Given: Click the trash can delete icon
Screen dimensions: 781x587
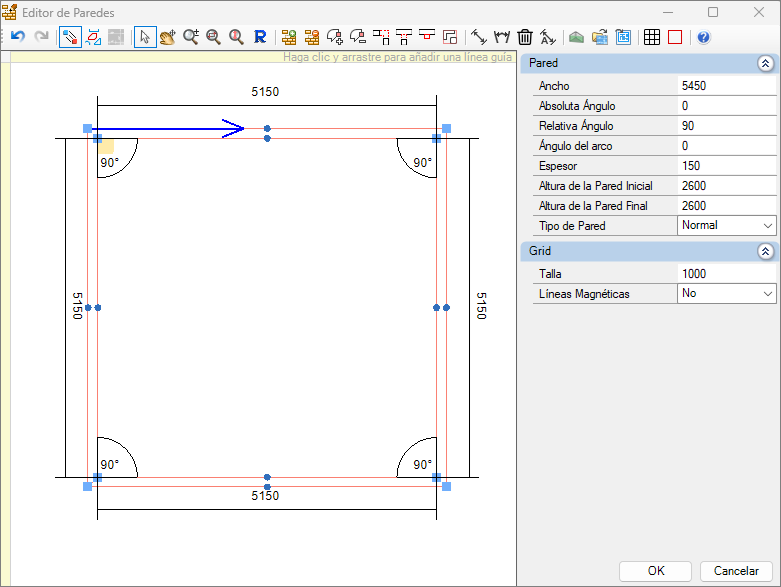Looking at the screenshot, I should click(x=525, y=37).
